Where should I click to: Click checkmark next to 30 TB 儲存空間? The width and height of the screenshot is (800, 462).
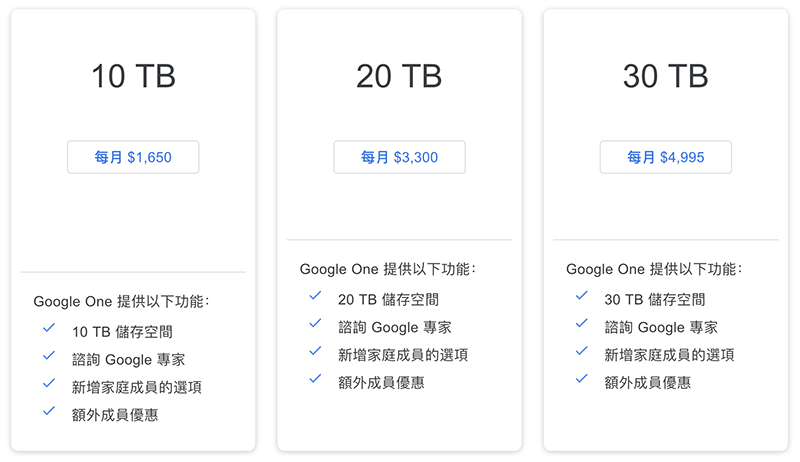coord(581,296)
